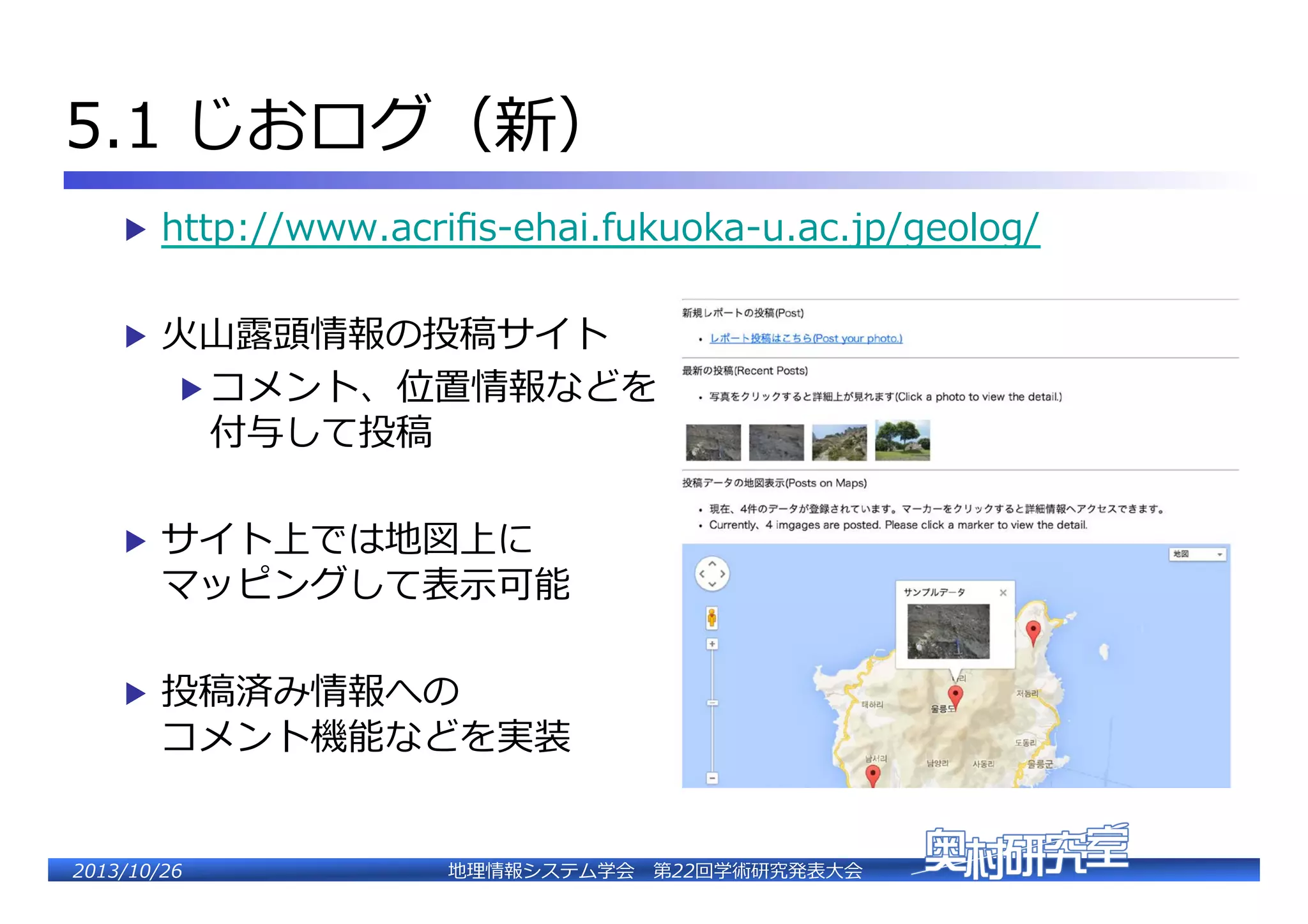Click the red marker near 남서리
The image size is (1308, 924).
pos(872,776)
